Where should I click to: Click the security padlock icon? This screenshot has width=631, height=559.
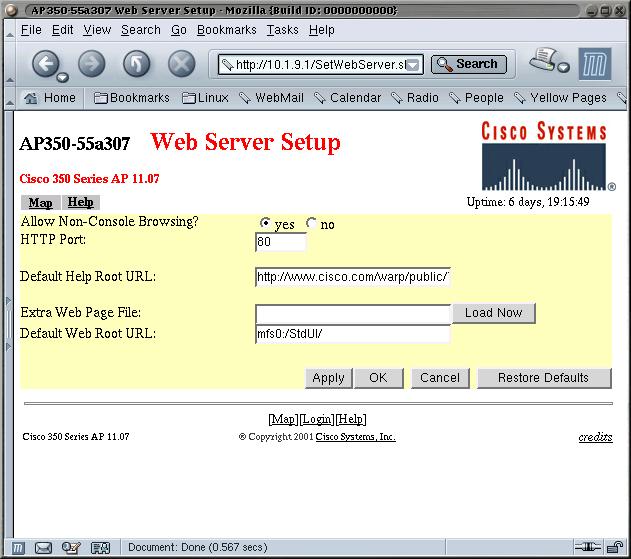[615, 547]
